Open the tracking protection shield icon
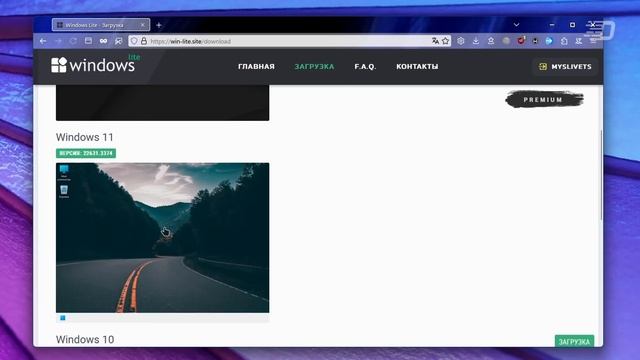This screenshot has width=640, height=360. [134, 41]
